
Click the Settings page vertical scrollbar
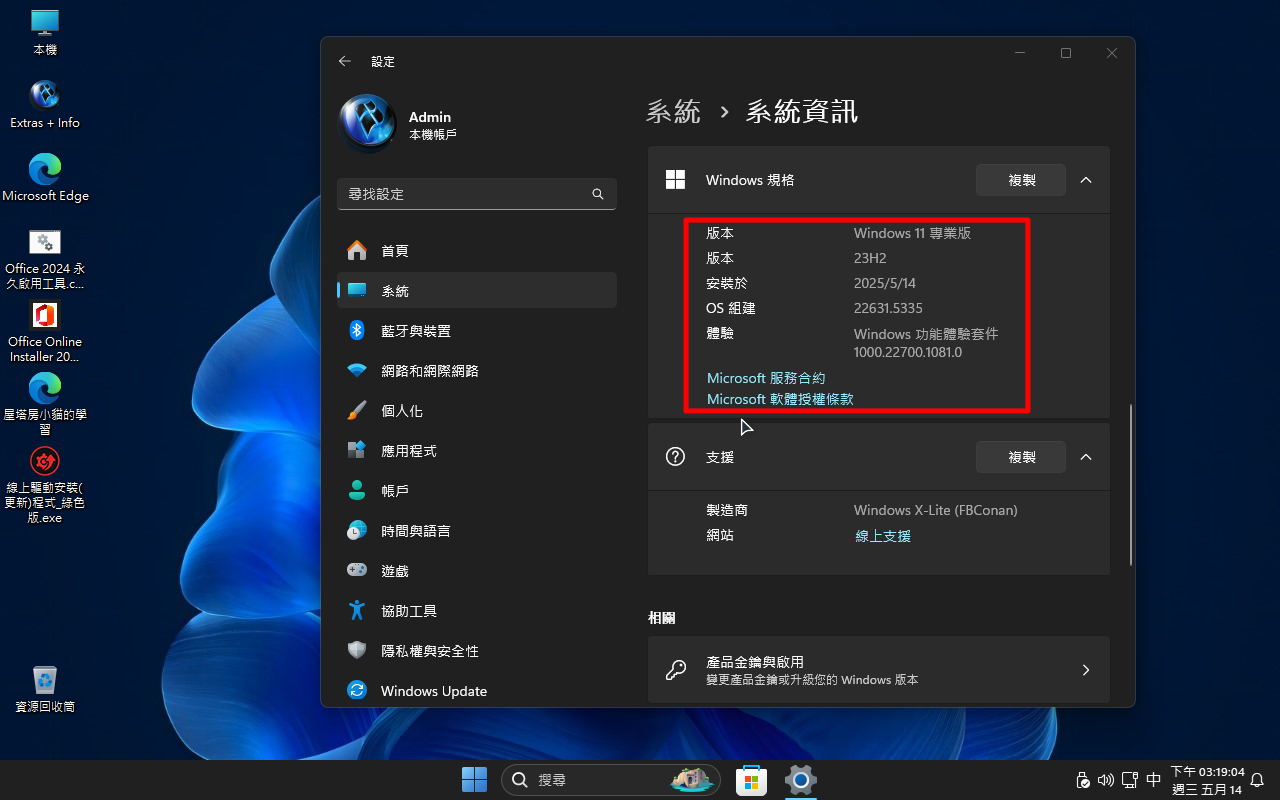point(1131,485)
